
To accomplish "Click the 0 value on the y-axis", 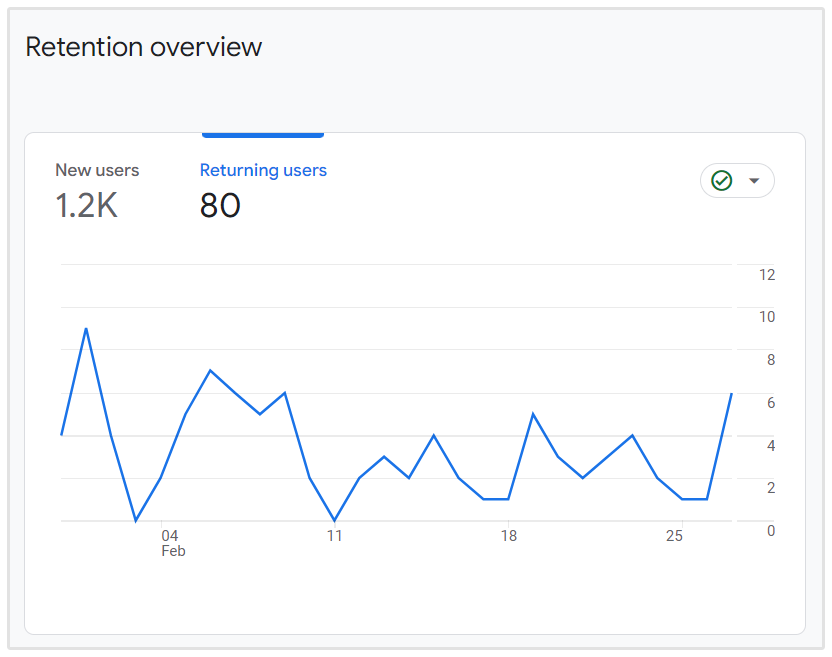I will tap(771, 530).
